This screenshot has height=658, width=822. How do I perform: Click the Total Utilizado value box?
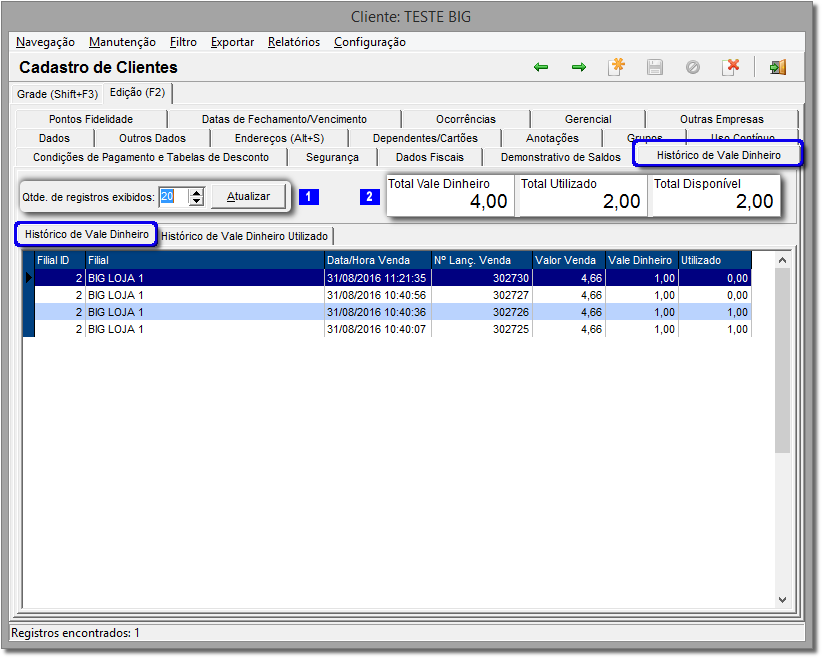[x=581, y=195]
